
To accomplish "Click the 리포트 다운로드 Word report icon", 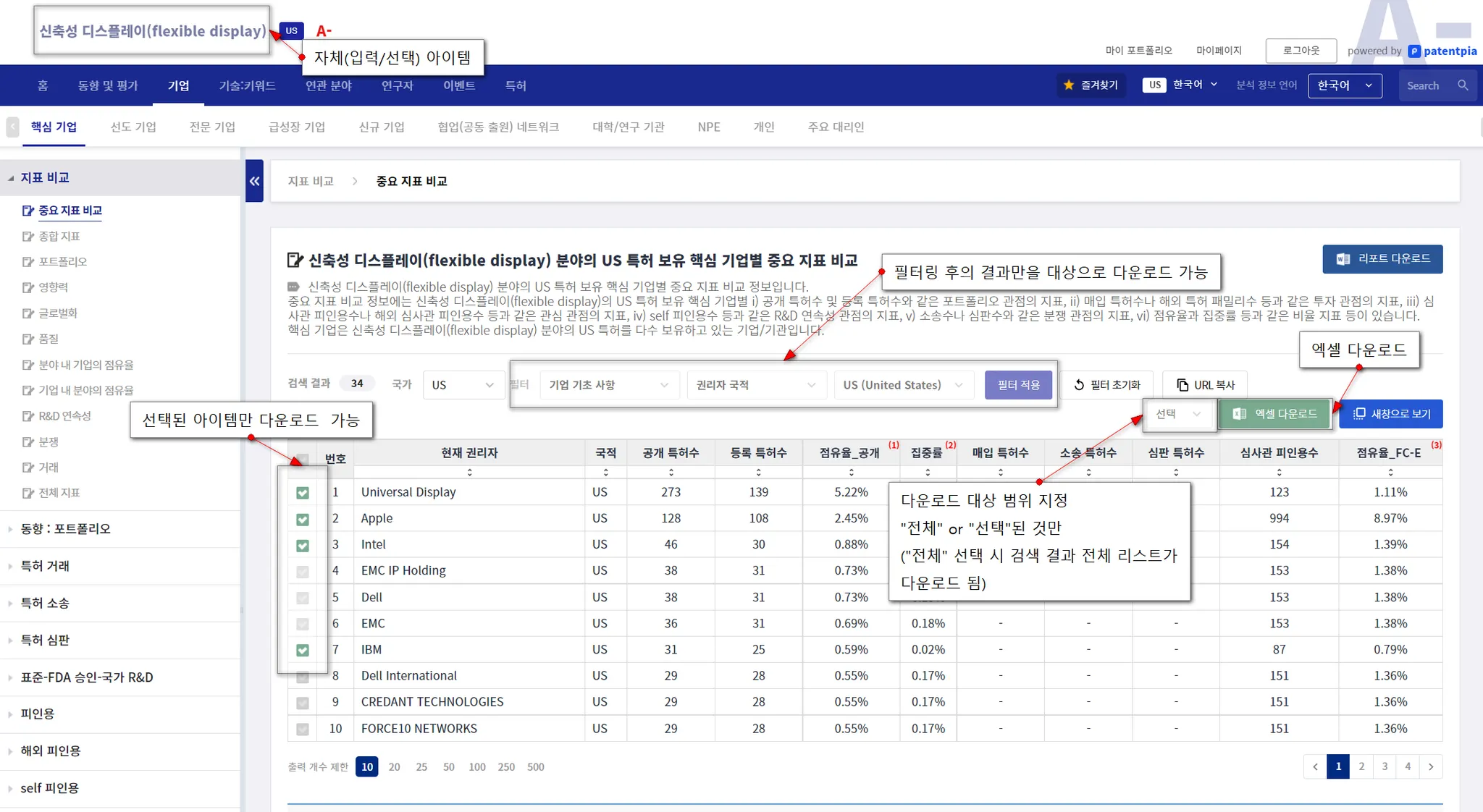I will coord(1343,259).
